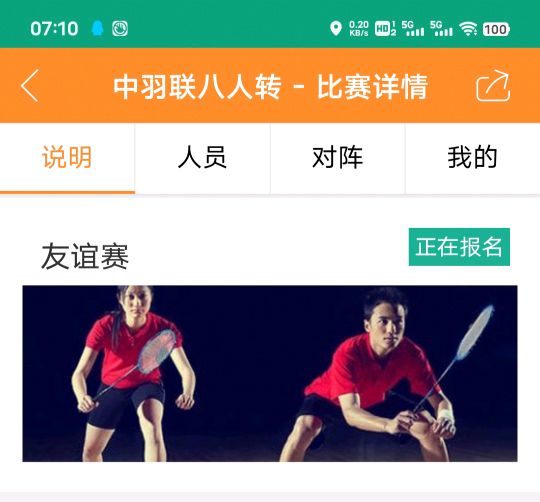Show the 我的 tab

(x=472, y=158)
